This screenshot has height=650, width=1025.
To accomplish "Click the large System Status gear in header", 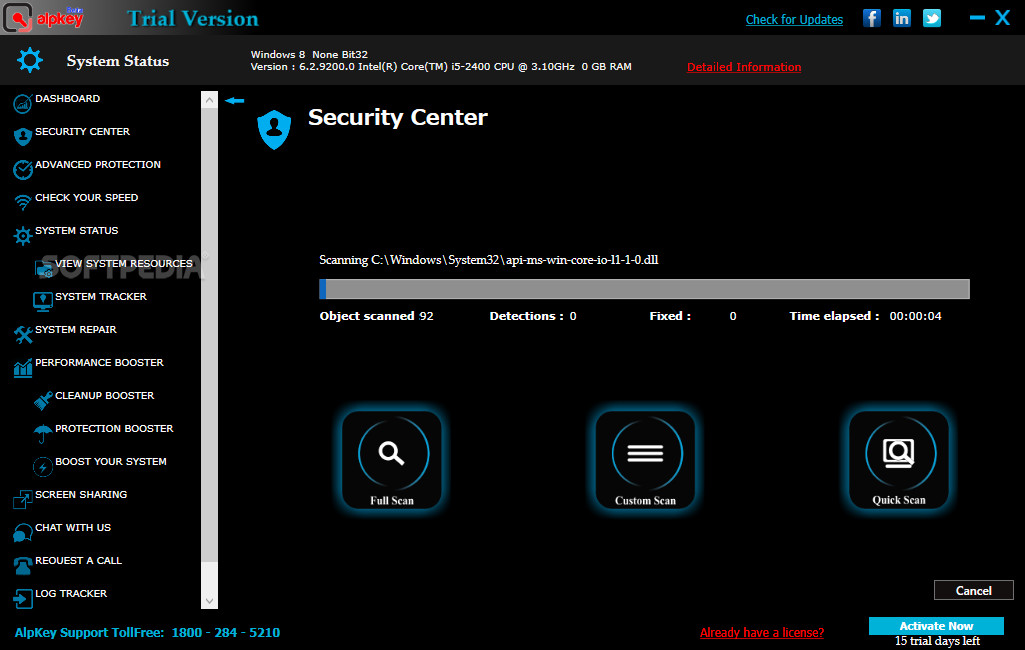I will (30, 60).
